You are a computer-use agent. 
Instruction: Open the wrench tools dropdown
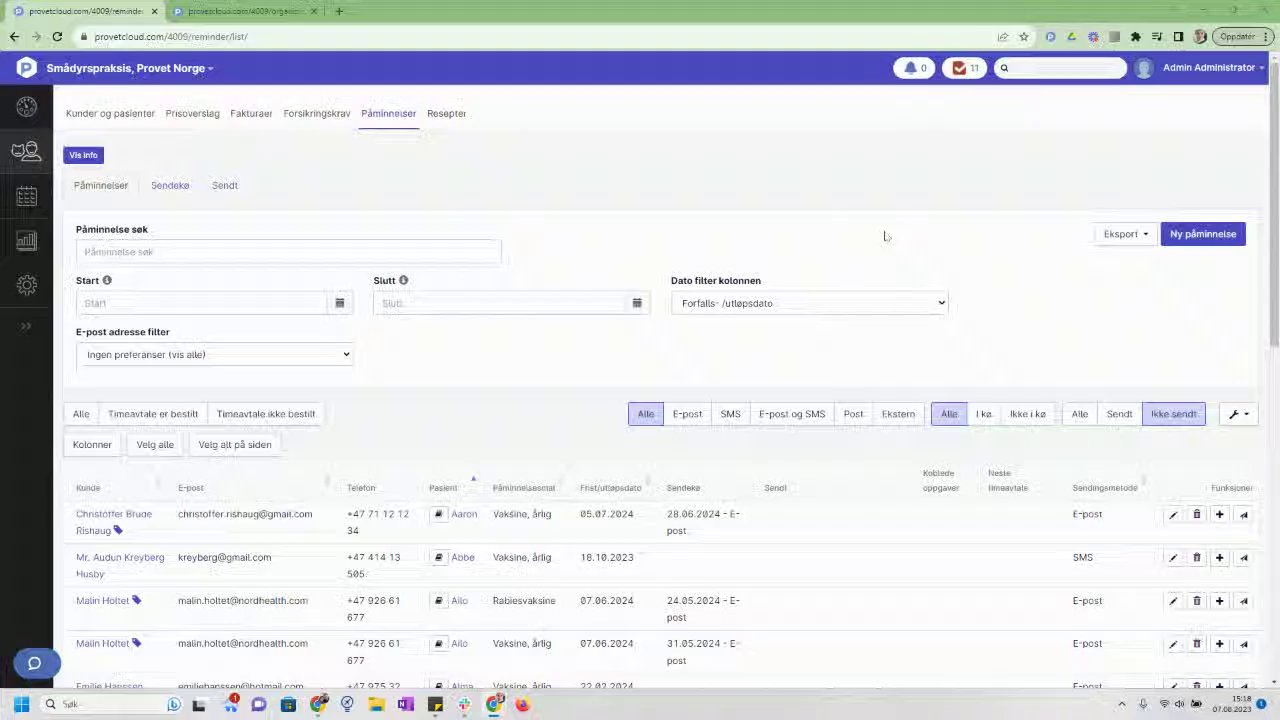click(x=1239, y=414)
